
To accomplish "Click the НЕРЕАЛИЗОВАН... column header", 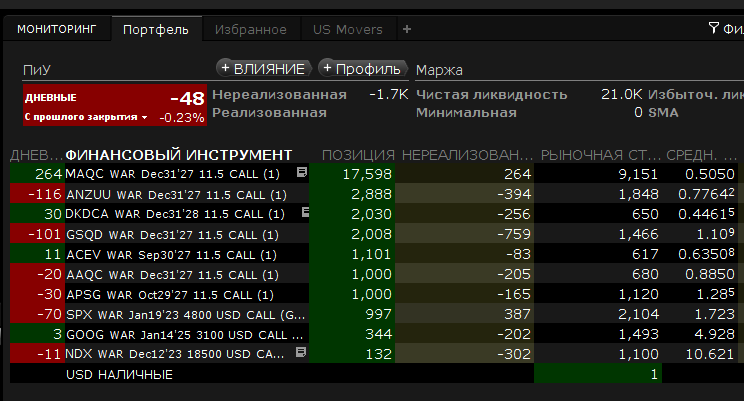I will coord(468,155).
